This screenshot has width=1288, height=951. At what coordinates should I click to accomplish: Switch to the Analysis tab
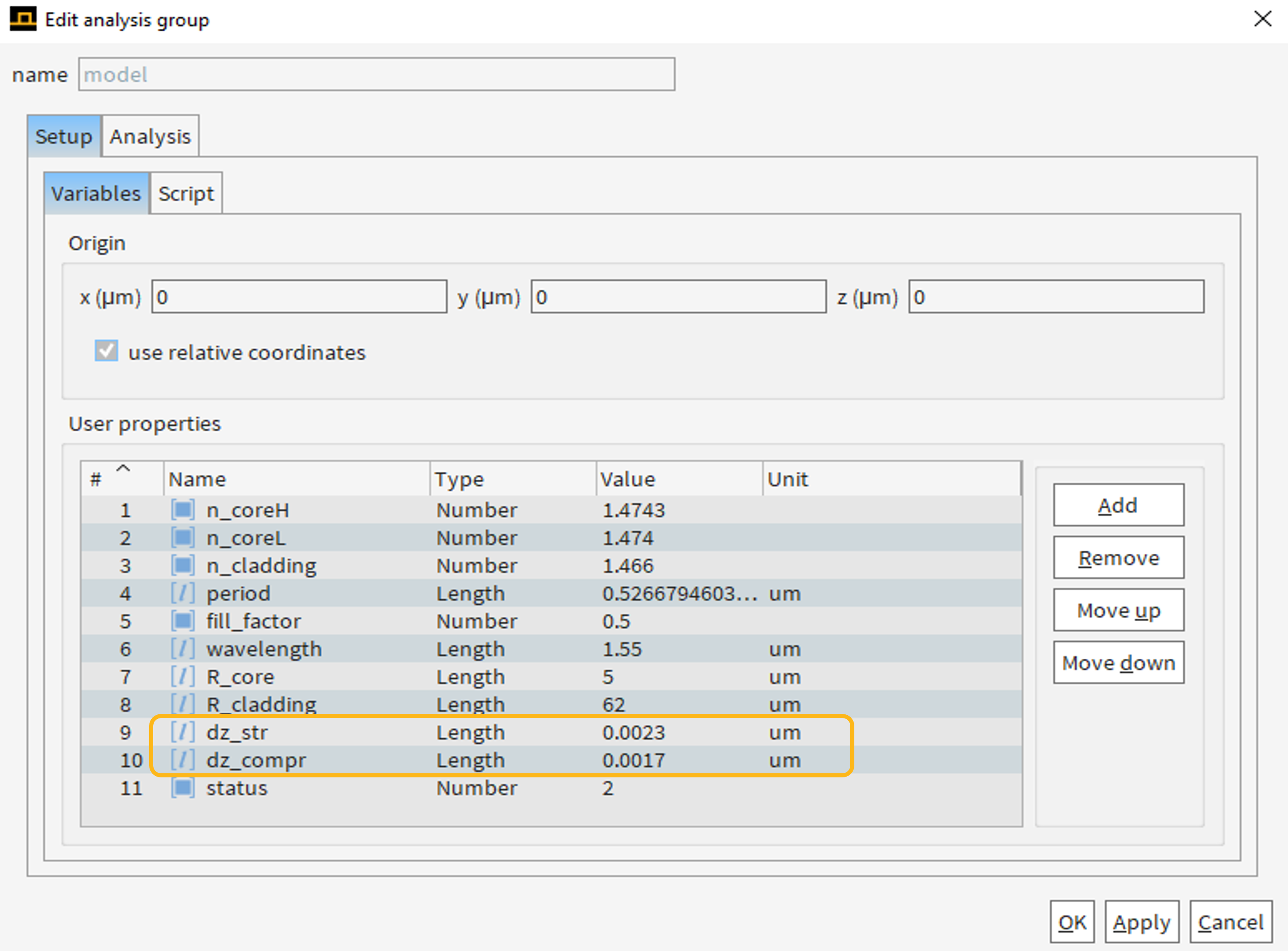pyautogui.click(x=150, y=137)
